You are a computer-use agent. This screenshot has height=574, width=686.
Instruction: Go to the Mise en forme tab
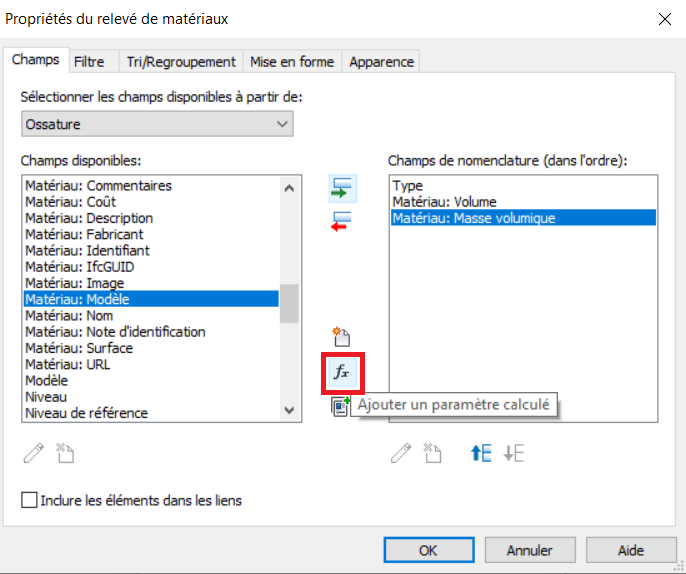291,62
